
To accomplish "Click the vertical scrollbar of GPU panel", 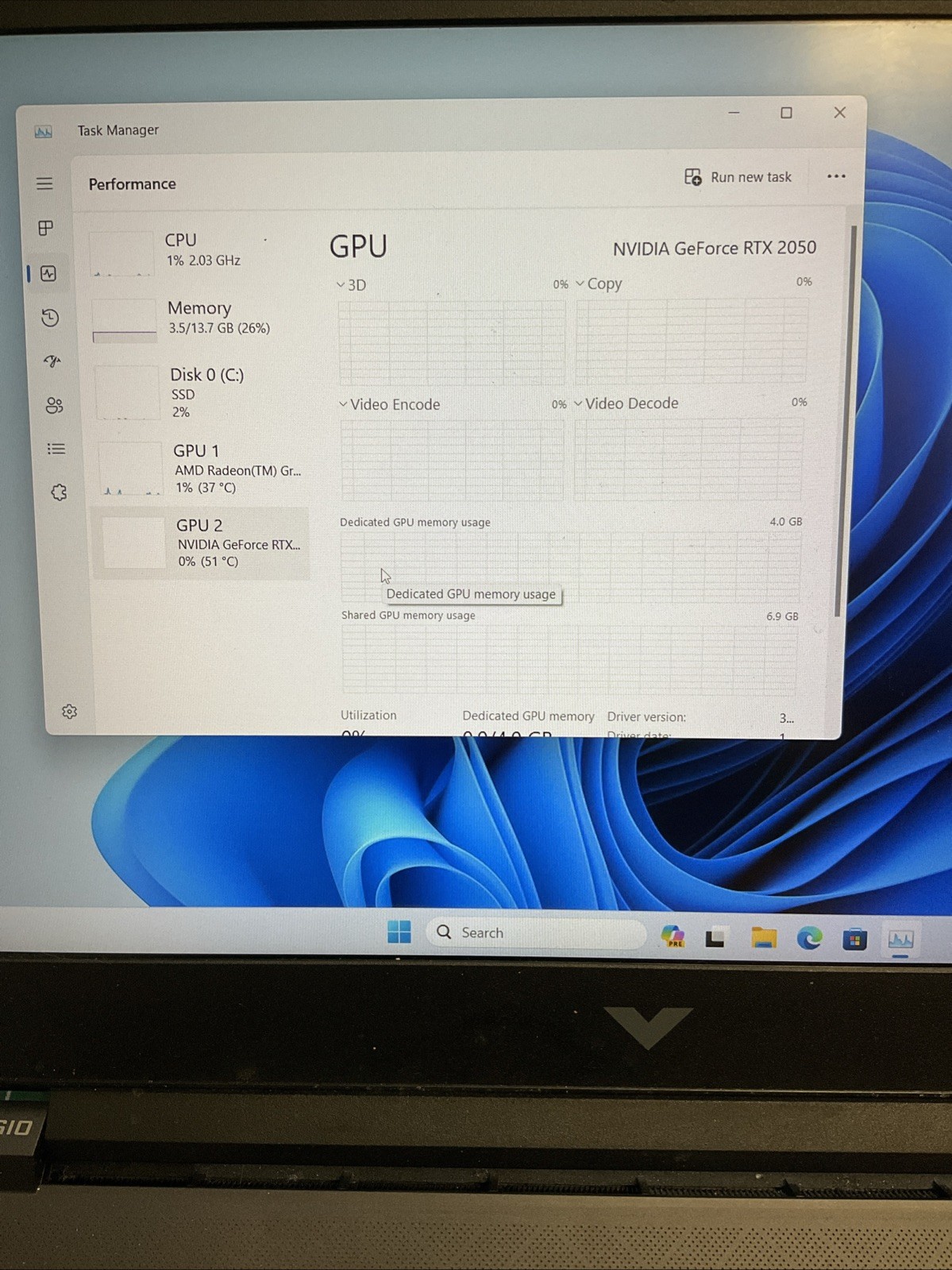I will point(844,421).
